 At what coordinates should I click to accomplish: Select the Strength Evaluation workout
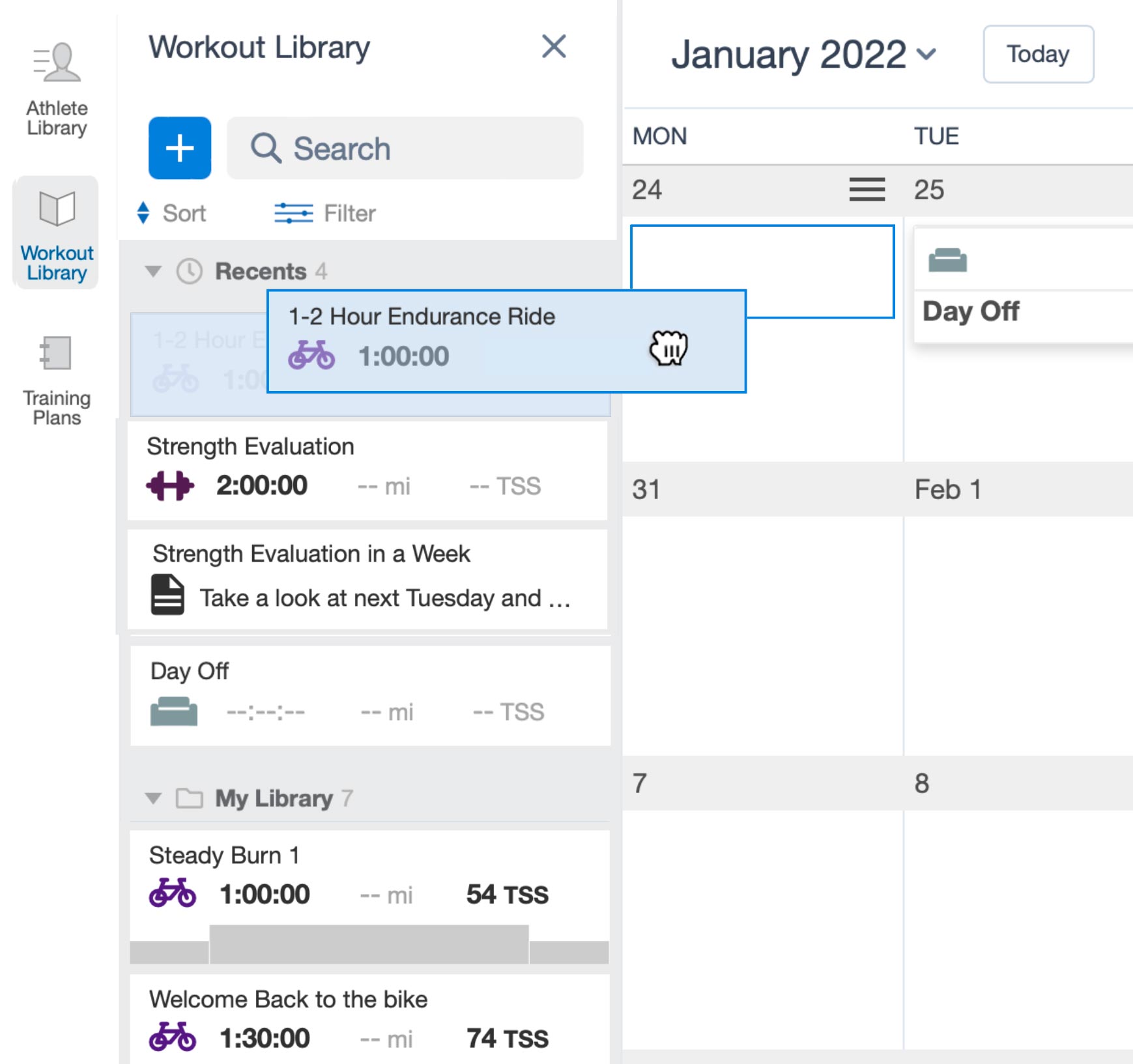point(367,469)
